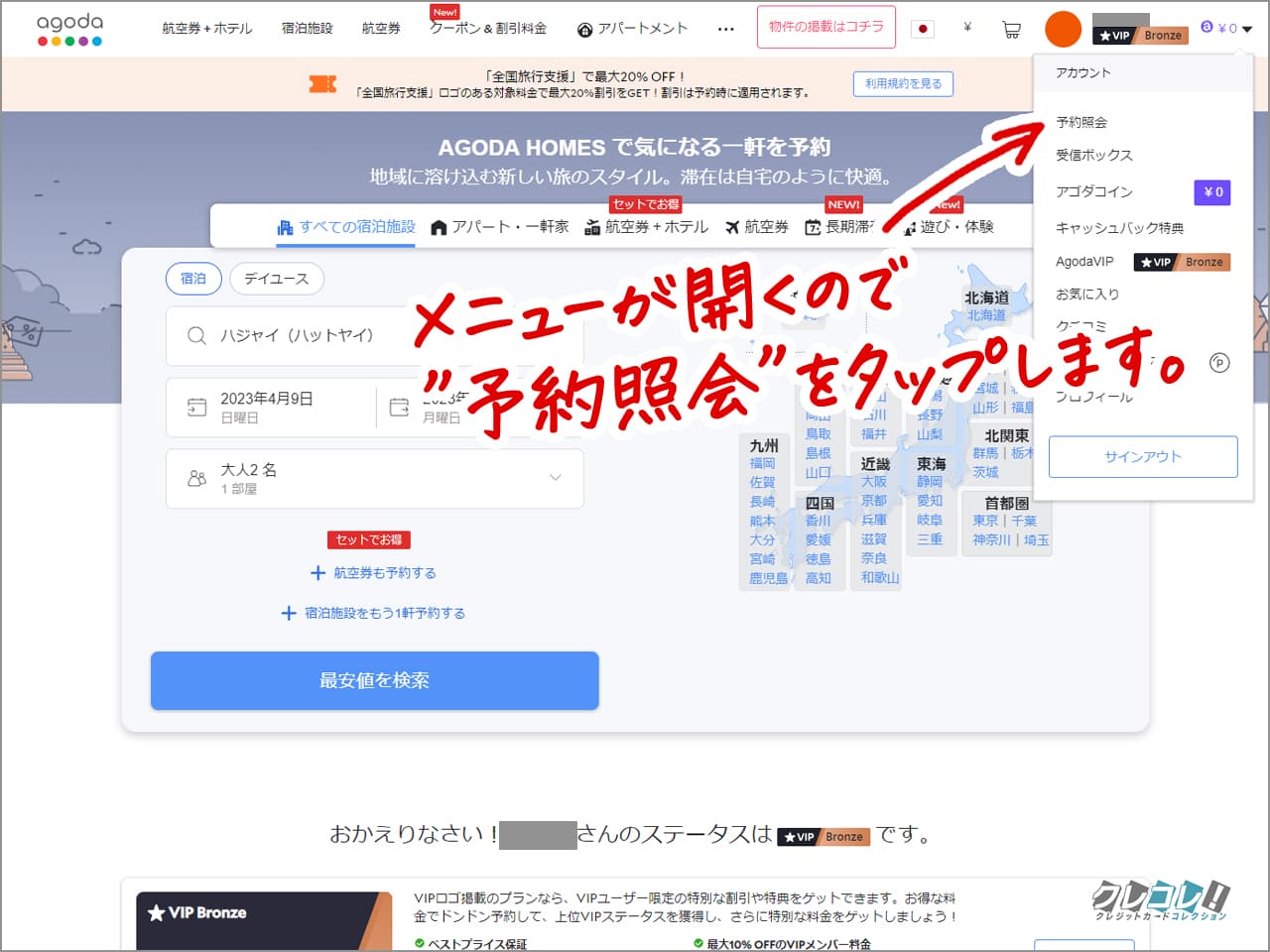1270x952 pixels.
Task: Select the 航空券 search tab
Action: (x=757, y=227)
